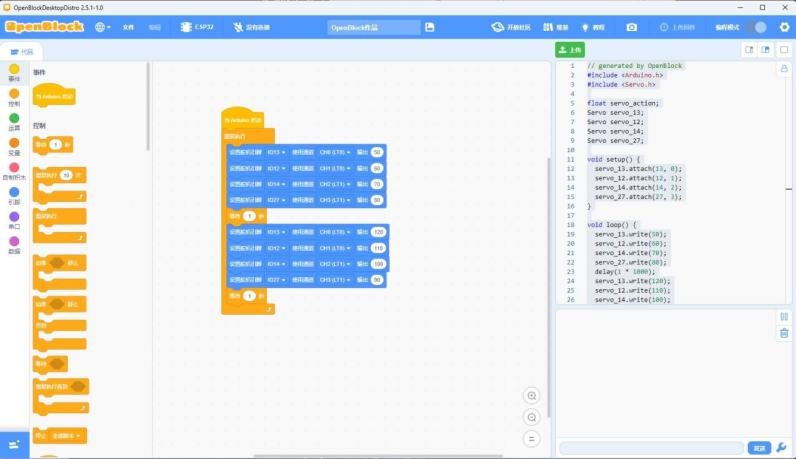Select the ESP32 device button
This screenshot has height=459, width=796.
(197, 27)
